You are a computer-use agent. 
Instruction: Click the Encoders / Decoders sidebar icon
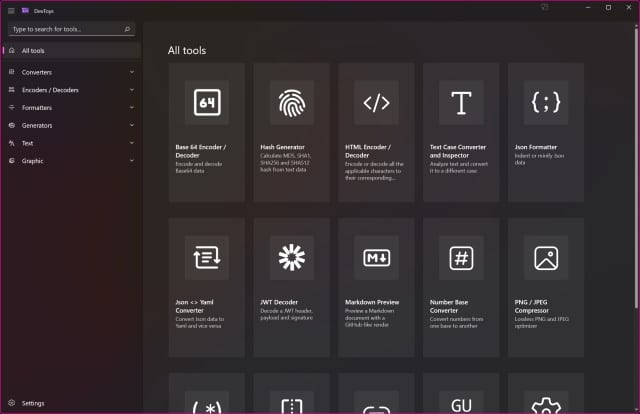click(12, 90)
